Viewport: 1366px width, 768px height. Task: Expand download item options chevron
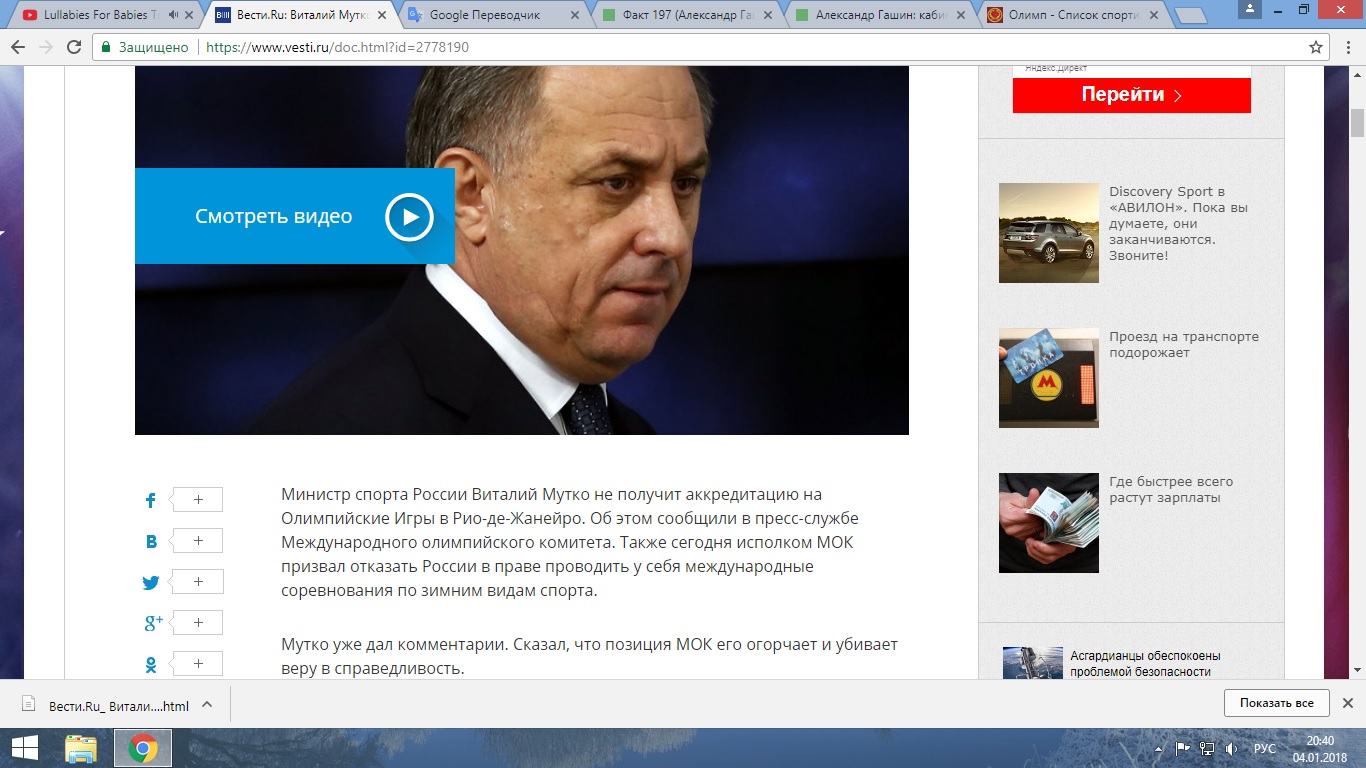click(x=207, y=704)
